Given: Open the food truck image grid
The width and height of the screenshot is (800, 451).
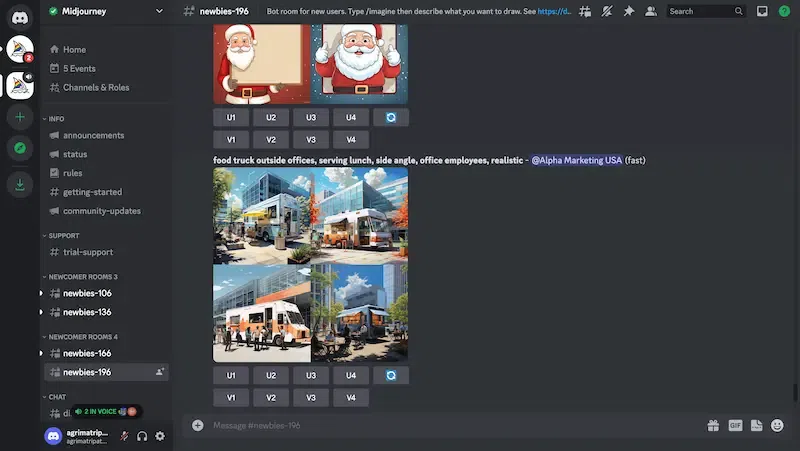Looking at the screenshot, I should tap(310, 265).
